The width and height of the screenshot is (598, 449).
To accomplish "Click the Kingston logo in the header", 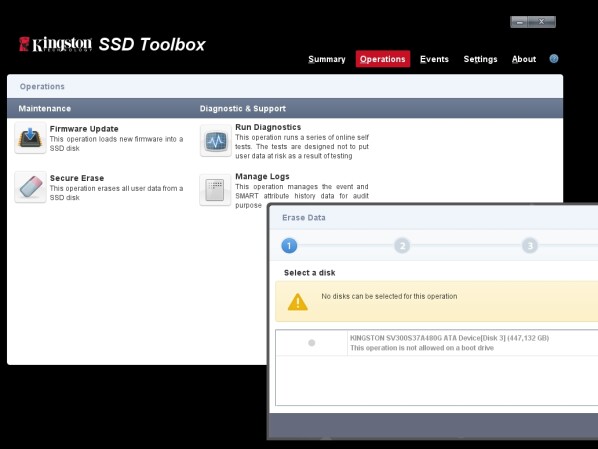I will (x=55, y=44).
